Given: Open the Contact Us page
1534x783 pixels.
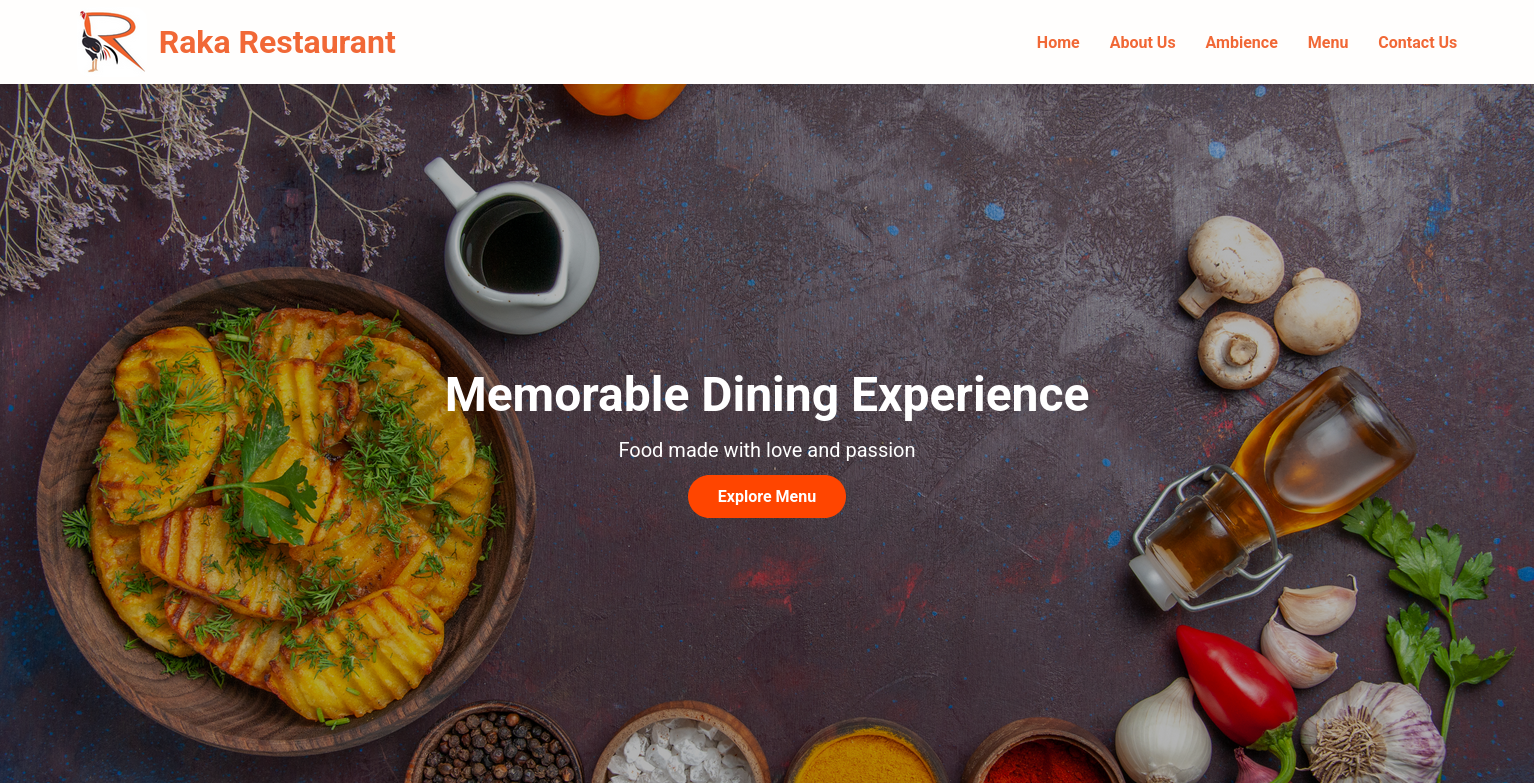Looking at the screenshot, I should point(1417,42).
